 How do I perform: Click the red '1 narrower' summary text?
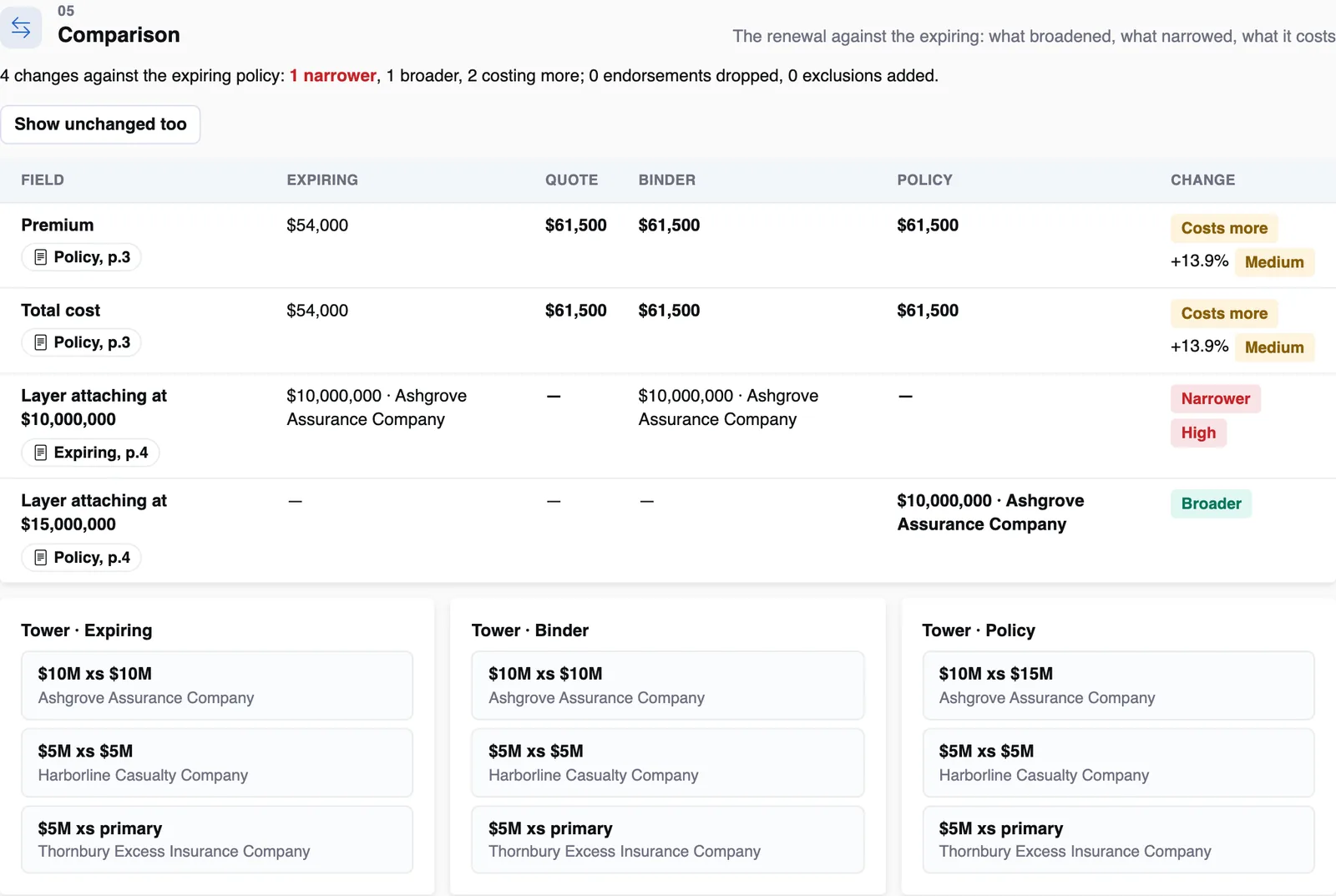pyautogui.click(x=333, y=76)
